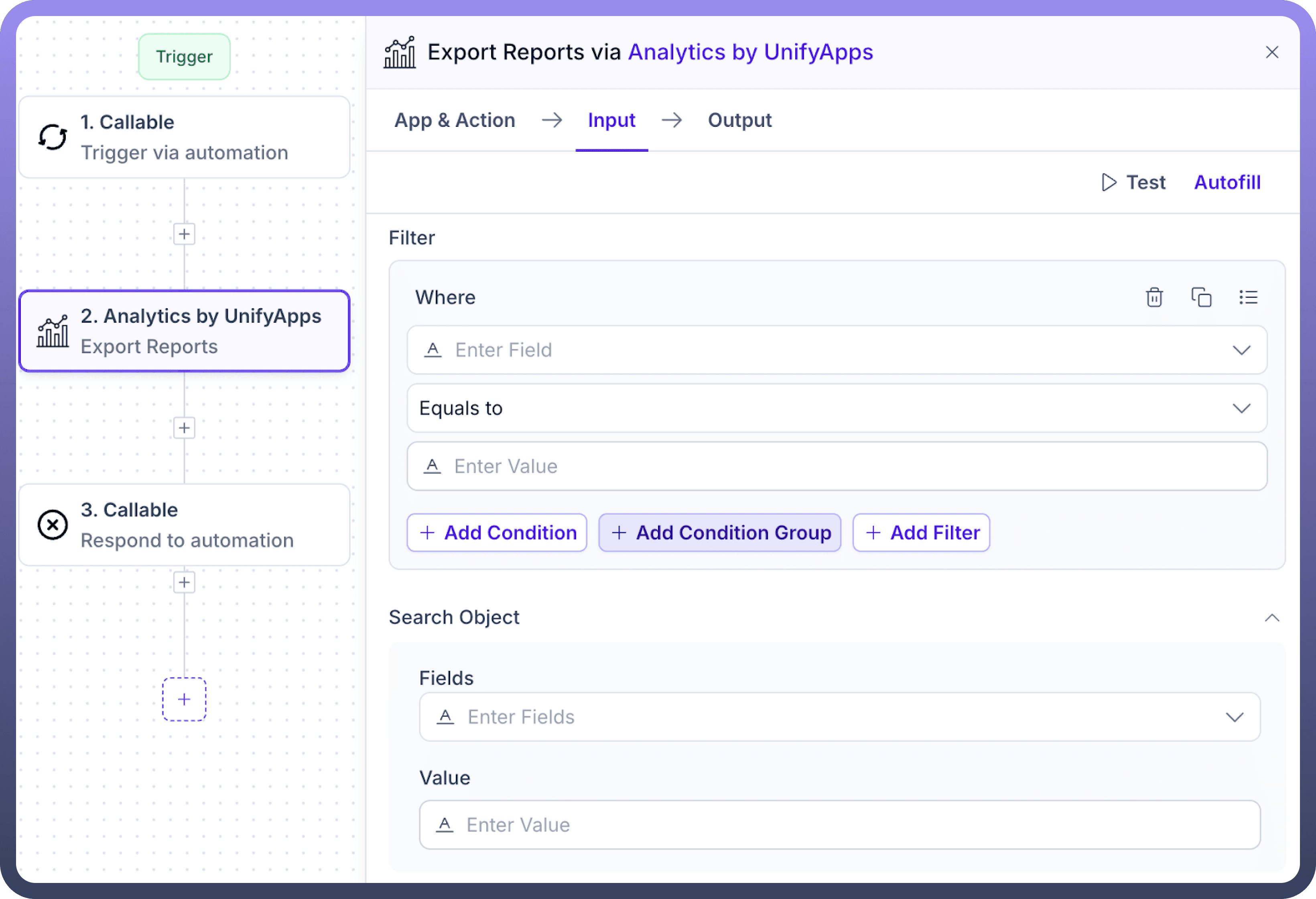Screen dimensions: 1316x899
Task: Click the Callable trigger refresh icon
Action: (53, 137)
